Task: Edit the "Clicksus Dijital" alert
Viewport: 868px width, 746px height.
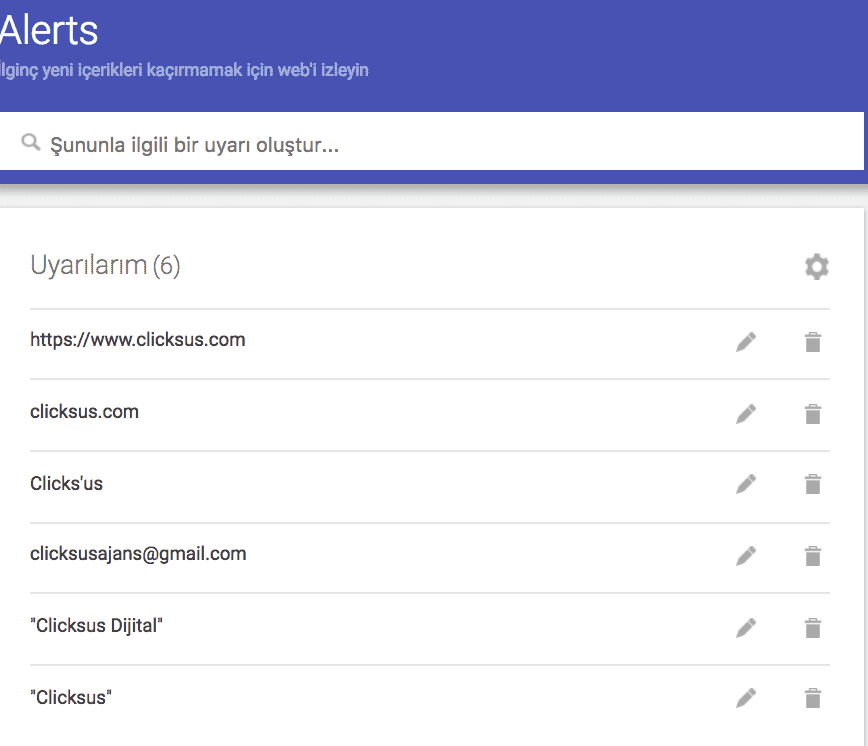Action: (746, 627)
